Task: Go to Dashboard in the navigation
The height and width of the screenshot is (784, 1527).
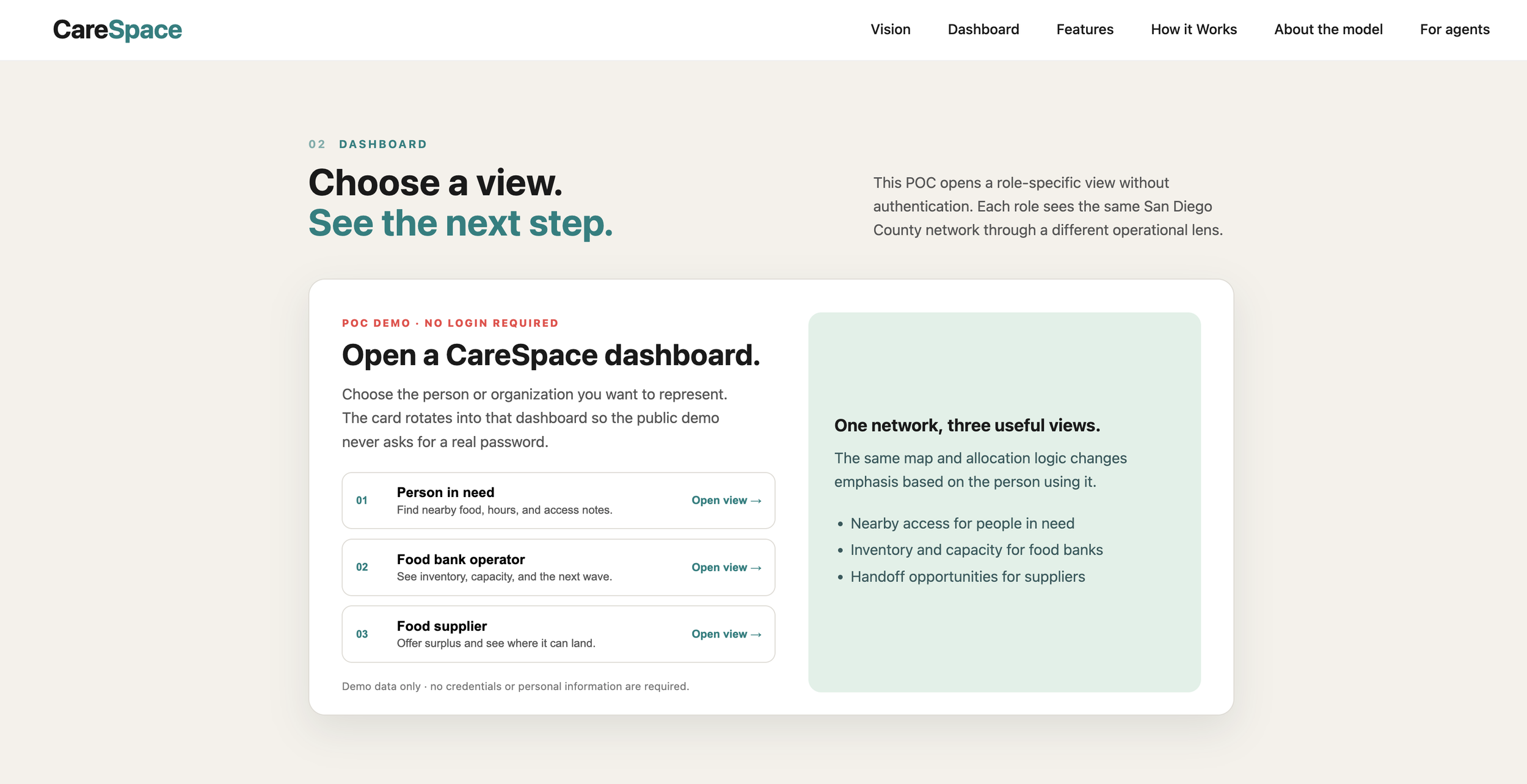Action: point(983,29)
